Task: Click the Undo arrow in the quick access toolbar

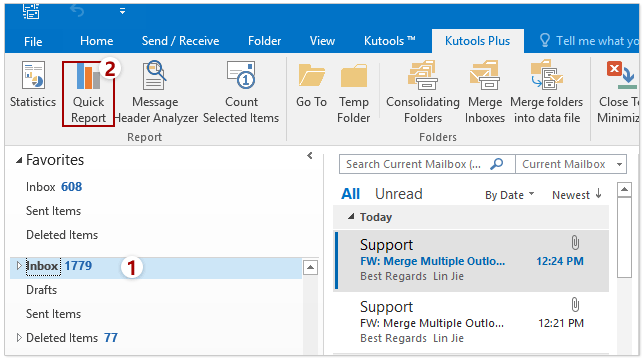Action: (77, 11)
